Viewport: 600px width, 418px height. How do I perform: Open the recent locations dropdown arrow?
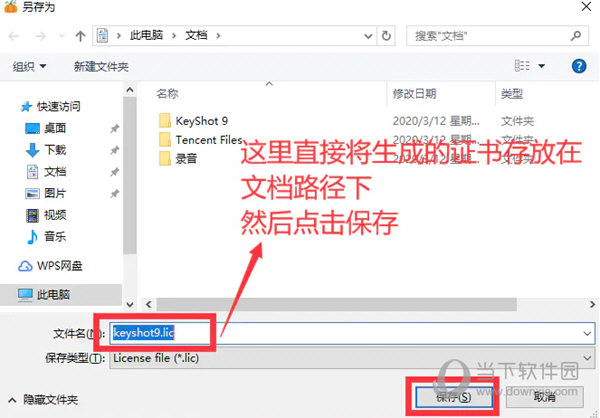click(61, 36)
